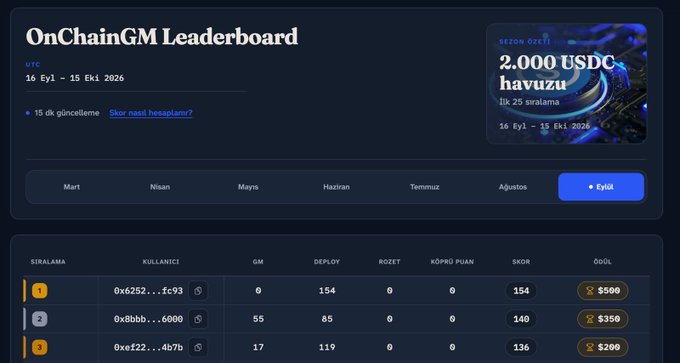Switch to the Nisan month tab
Screen dimensions: 680x363
160,187
